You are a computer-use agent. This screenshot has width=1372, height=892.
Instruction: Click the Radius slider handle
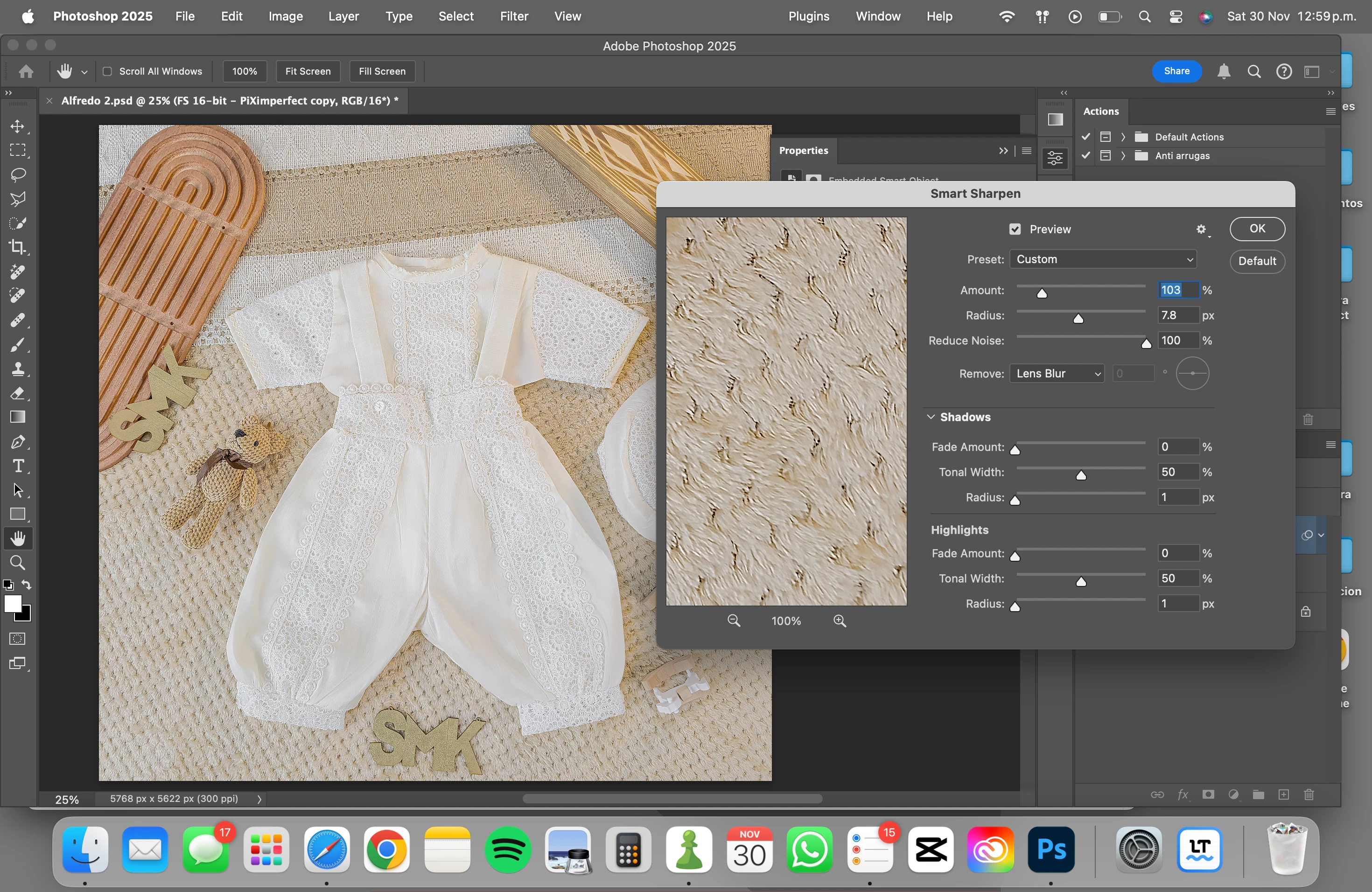coord(1078,319)
